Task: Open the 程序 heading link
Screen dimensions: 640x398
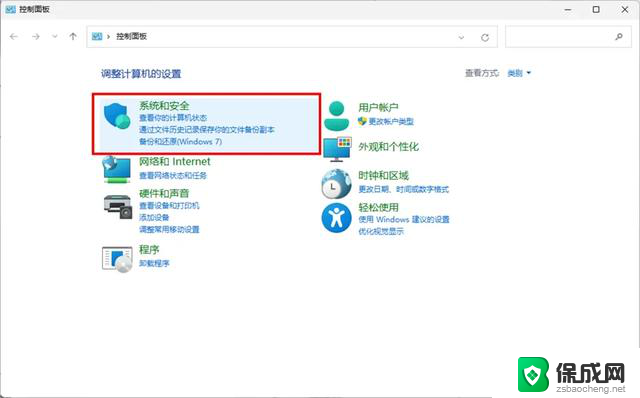Action: click(x=149, y=249)
